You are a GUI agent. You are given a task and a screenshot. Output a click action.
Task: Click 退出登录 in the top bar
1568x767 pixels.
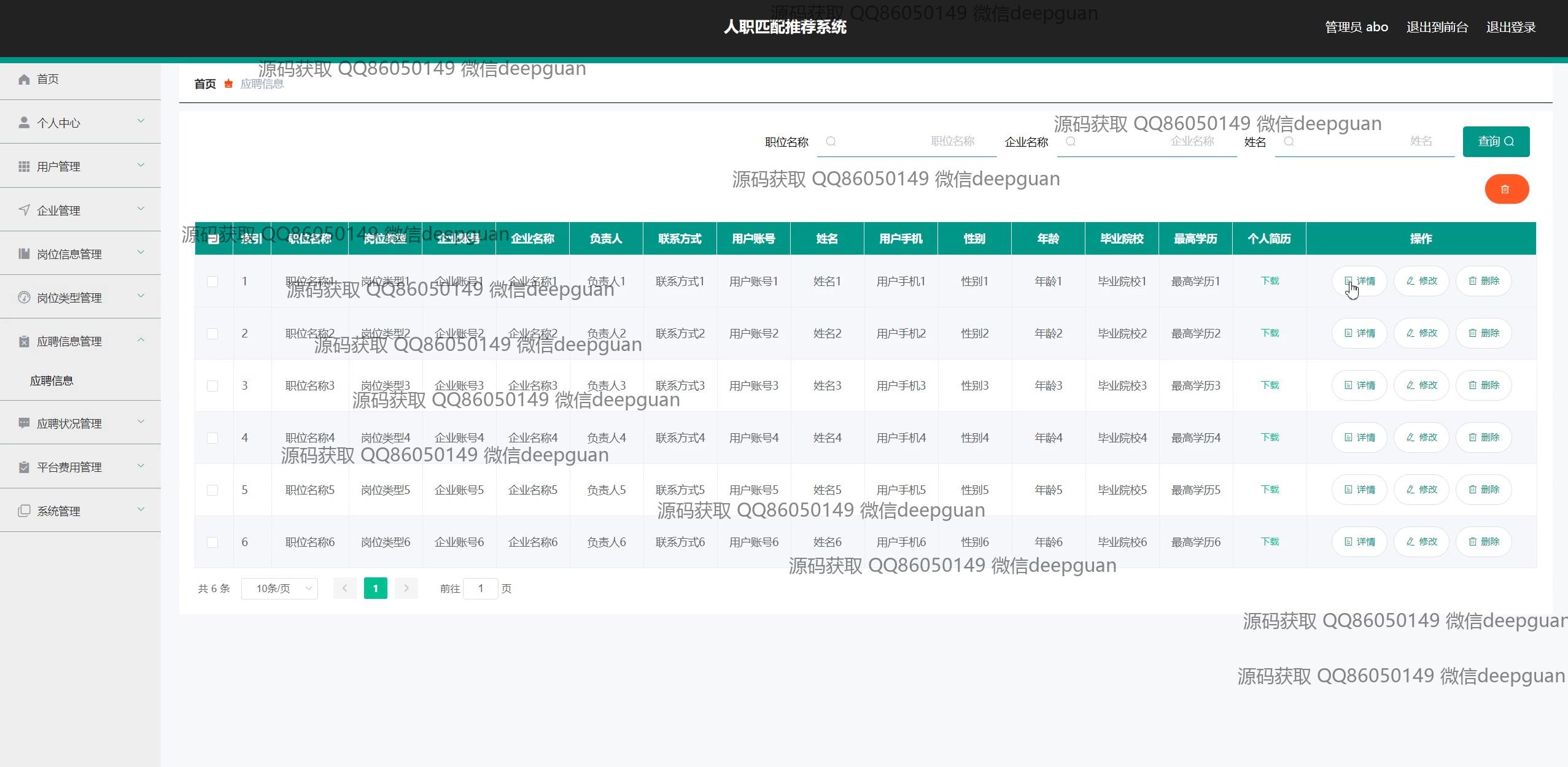[1510, 27]
